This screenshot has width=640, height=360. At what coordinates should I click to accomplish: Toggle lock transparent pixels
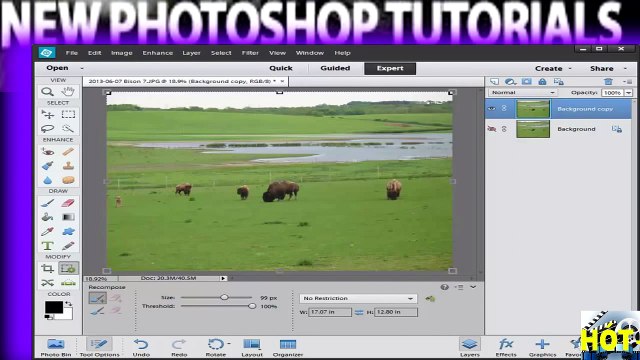point(558,82)
